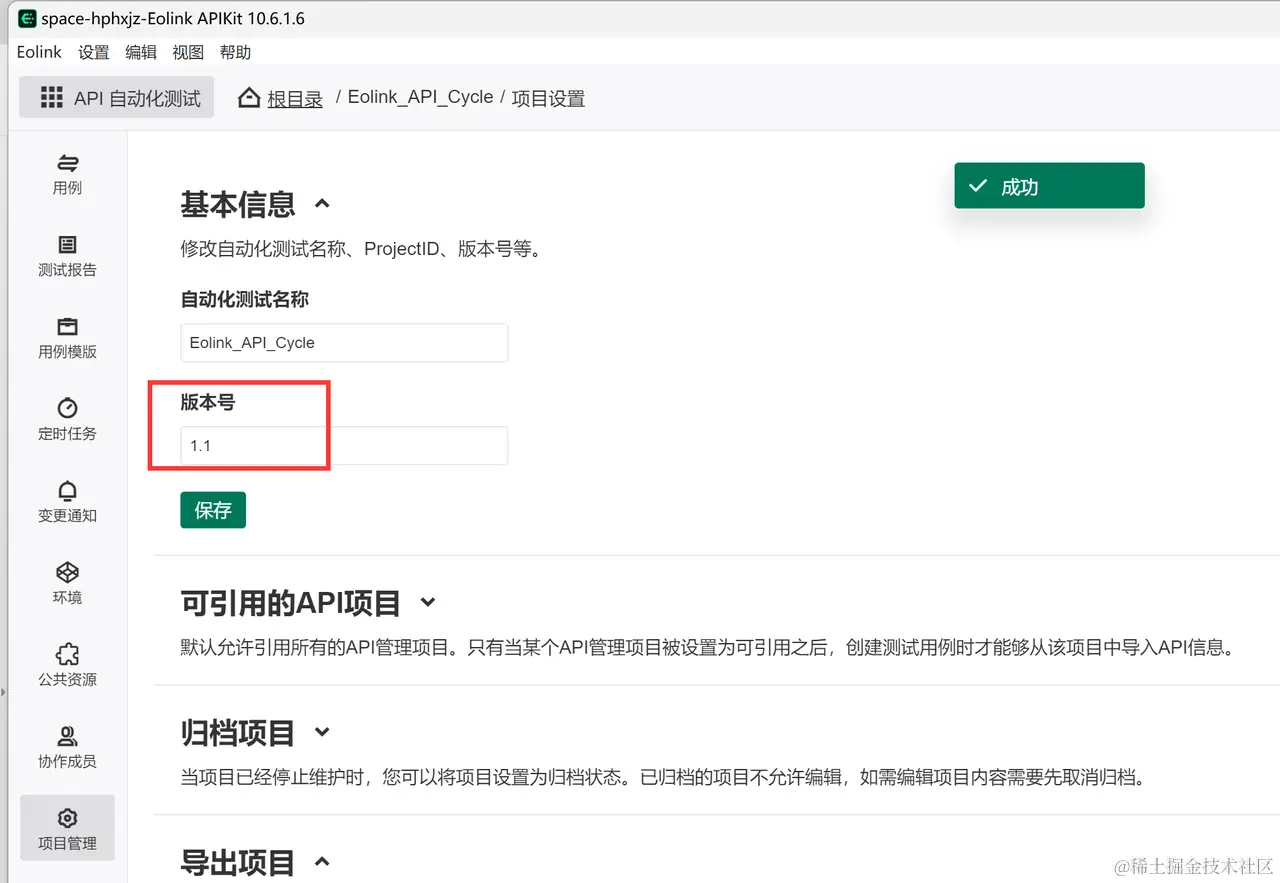Open the 变更通知 bell icon
1280x883 pixels.
pos(67,491)
